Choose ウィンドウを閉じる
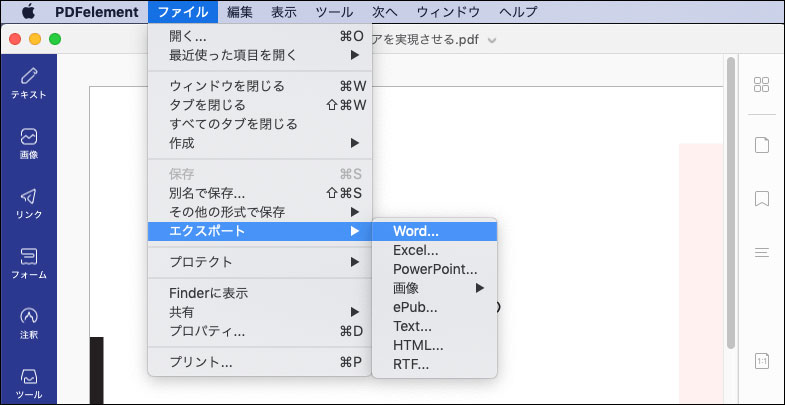Image resolution: width=785 pixels, height=405 pixels. pos(260,86)
